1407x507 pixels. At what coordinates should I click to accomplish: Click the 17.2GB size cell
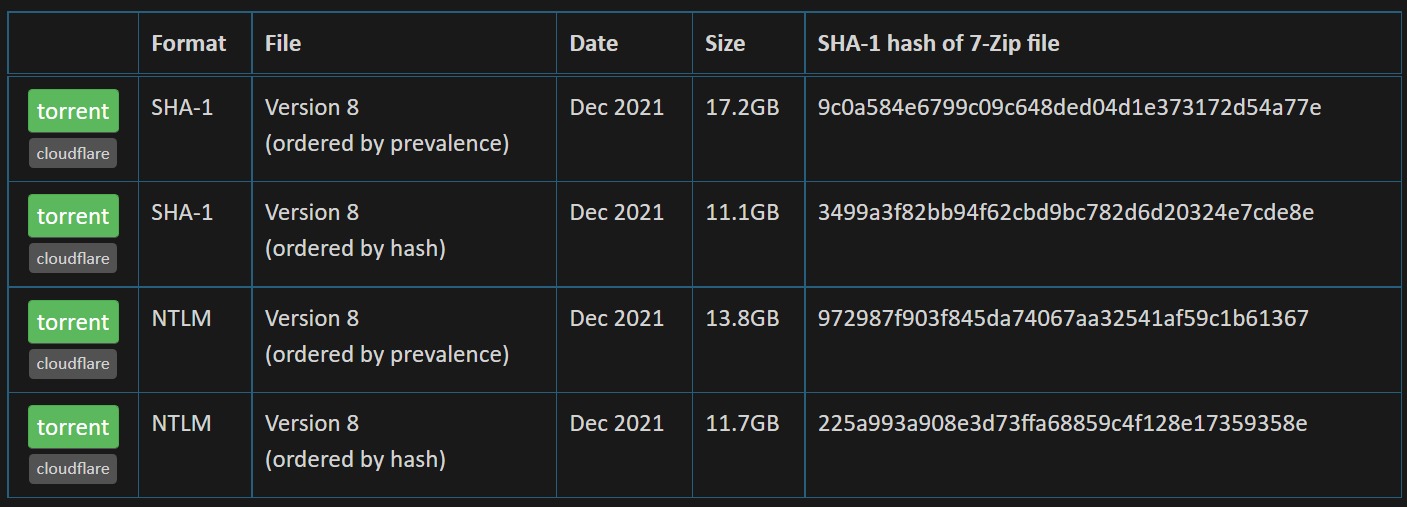742,107
